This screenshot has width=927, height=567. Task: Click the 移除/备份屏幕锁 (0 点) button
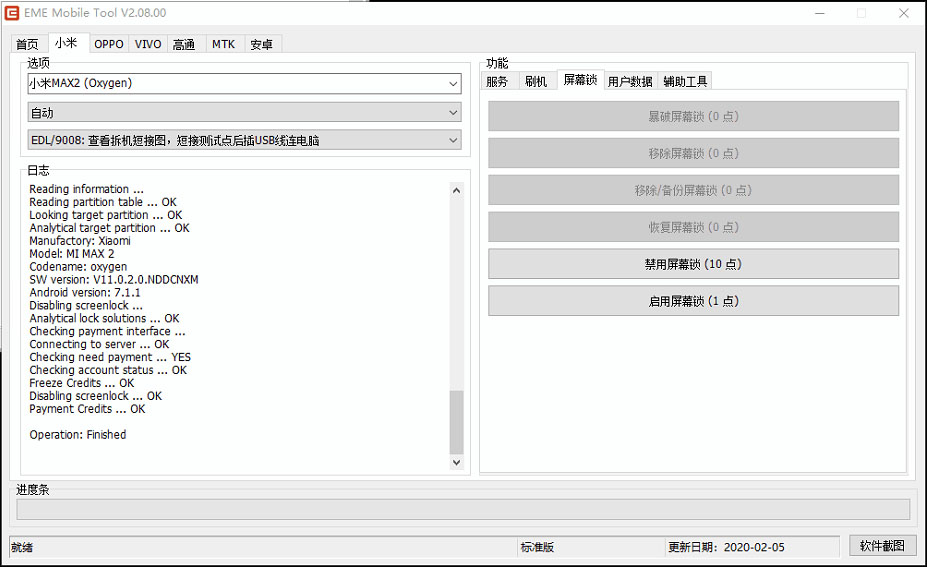pos(693,190)
